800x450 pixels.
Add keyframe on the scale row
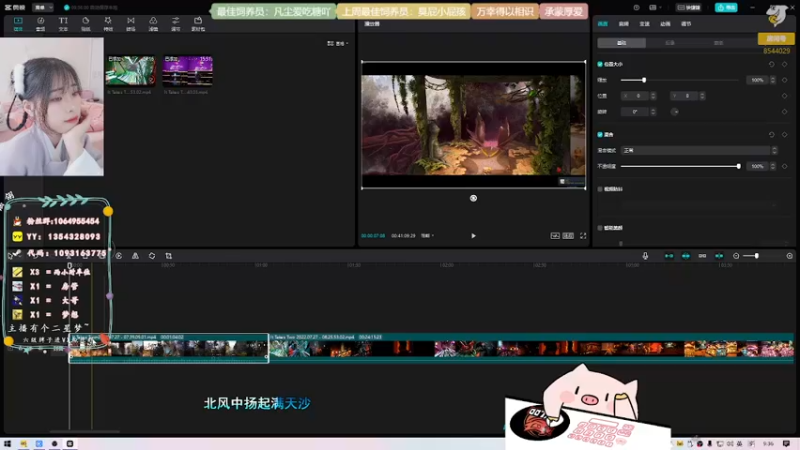tap(785, 80)
